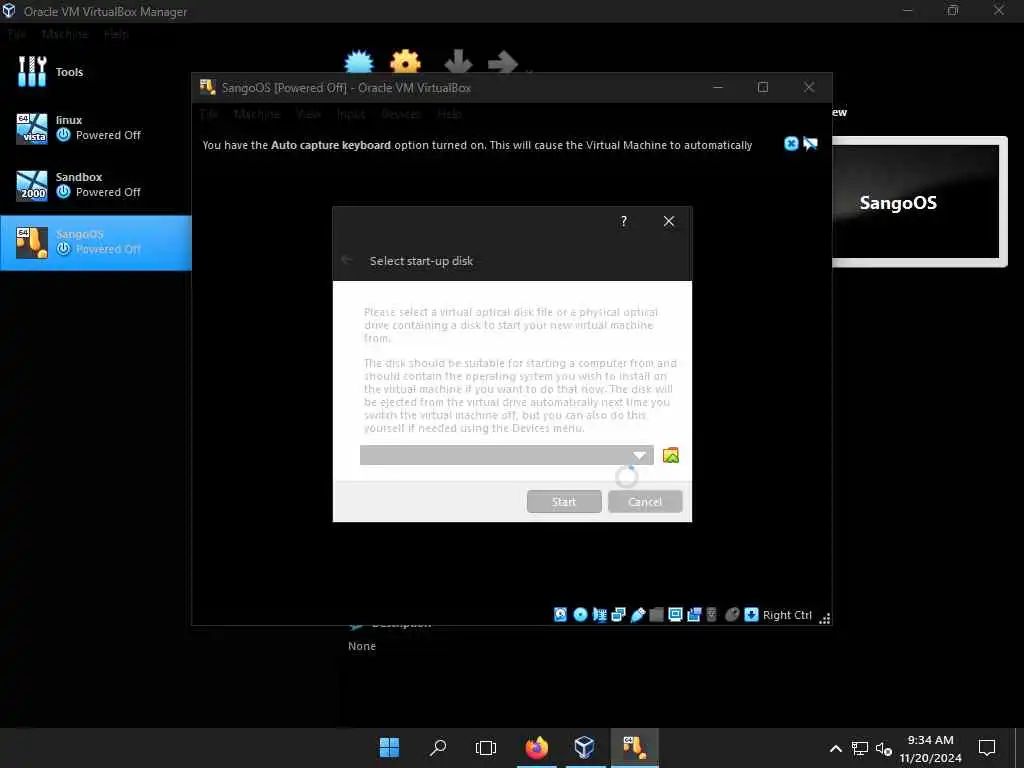Click the hard disk indicator in VM status bar
Image resolution: width=1024 pixels, height=768 pixels.
[x=560, y=615]
